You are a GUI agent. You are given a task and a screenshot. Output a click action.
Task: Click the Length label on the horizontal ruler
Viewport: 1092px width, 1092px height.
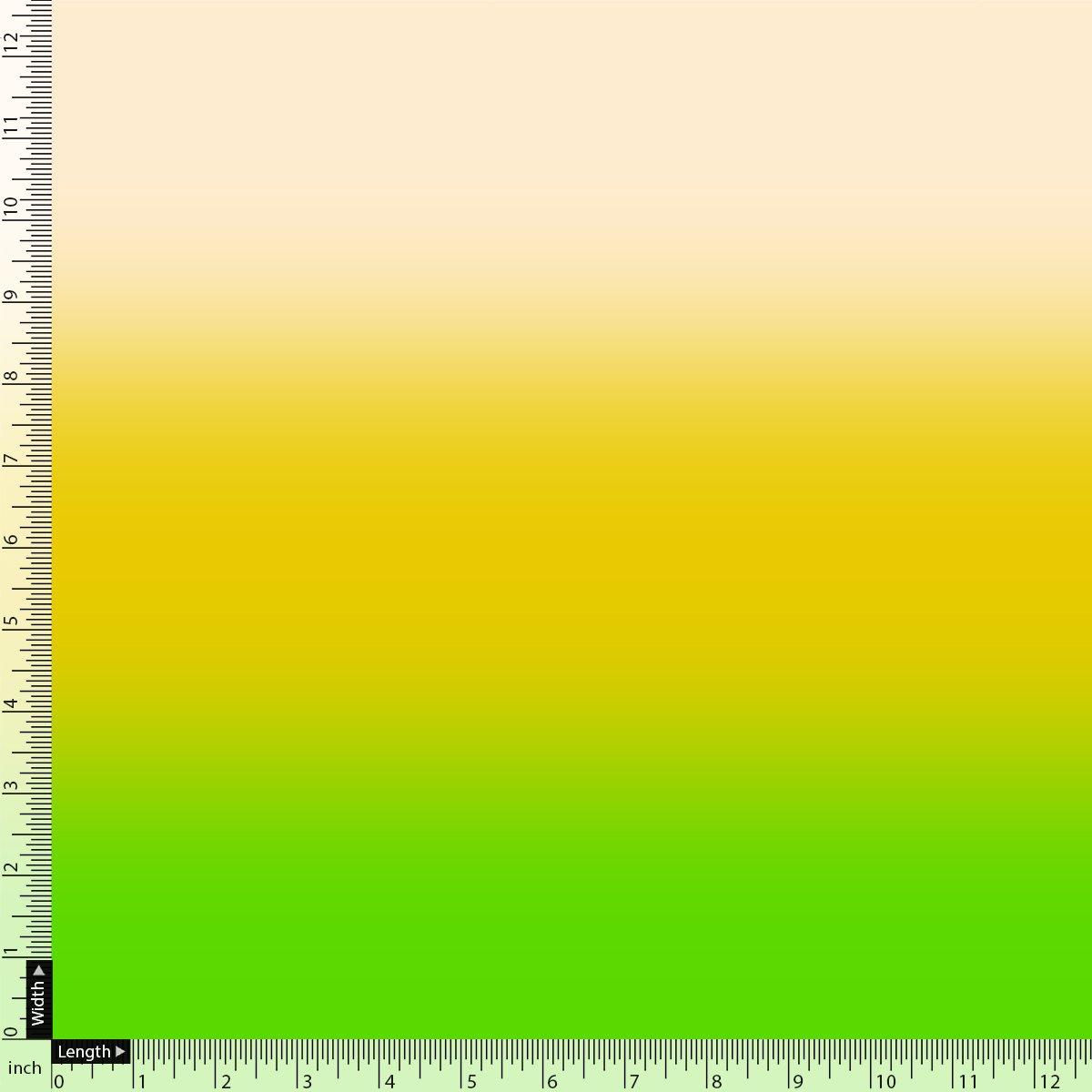(84, 1051)
